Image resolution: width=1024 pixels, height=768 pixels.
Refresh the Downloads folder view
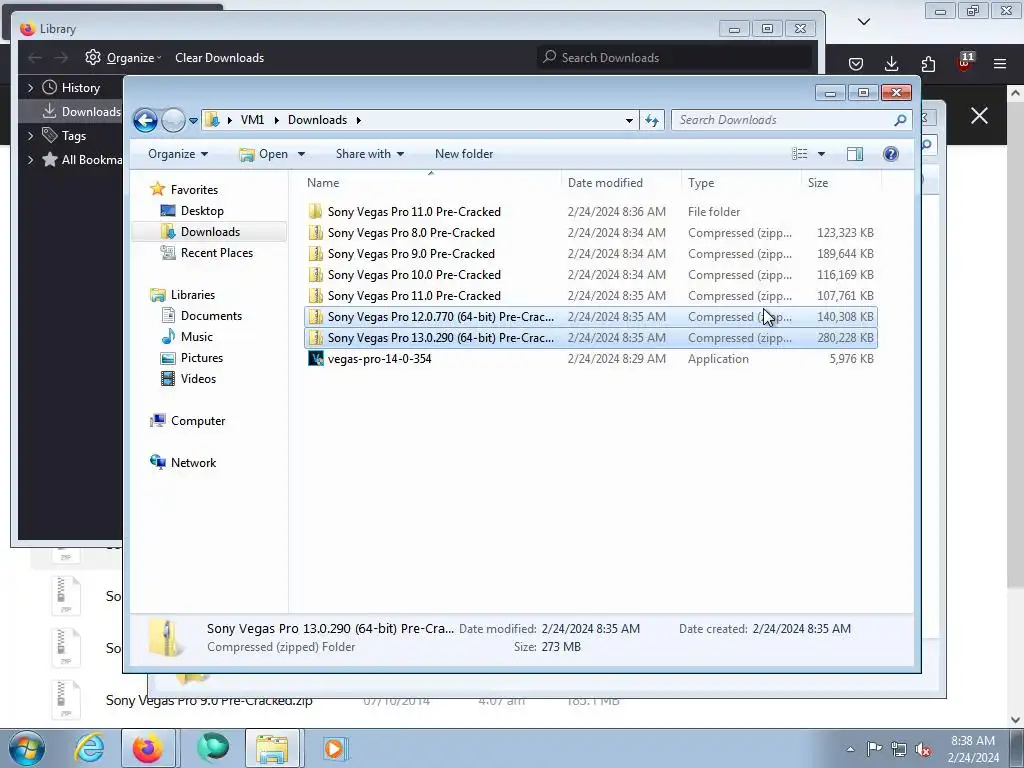coord(652,120)
